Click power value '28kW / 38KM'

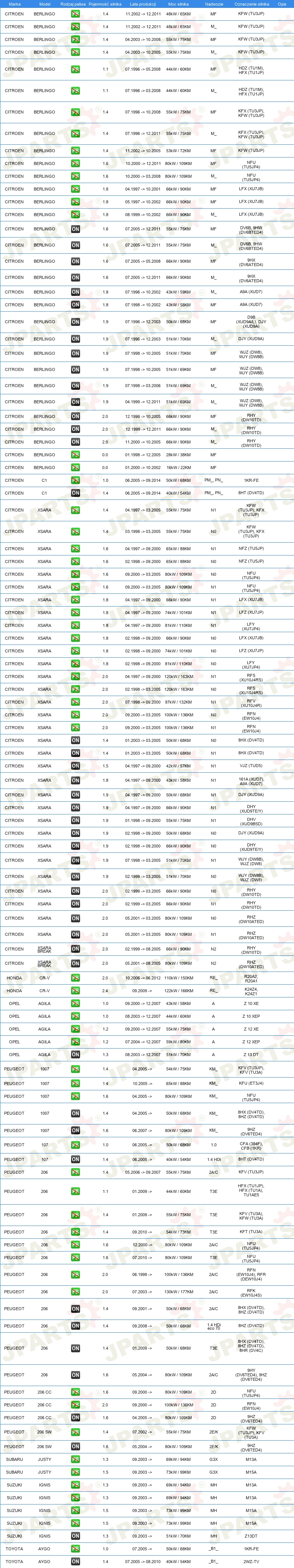tap(178, 455)
